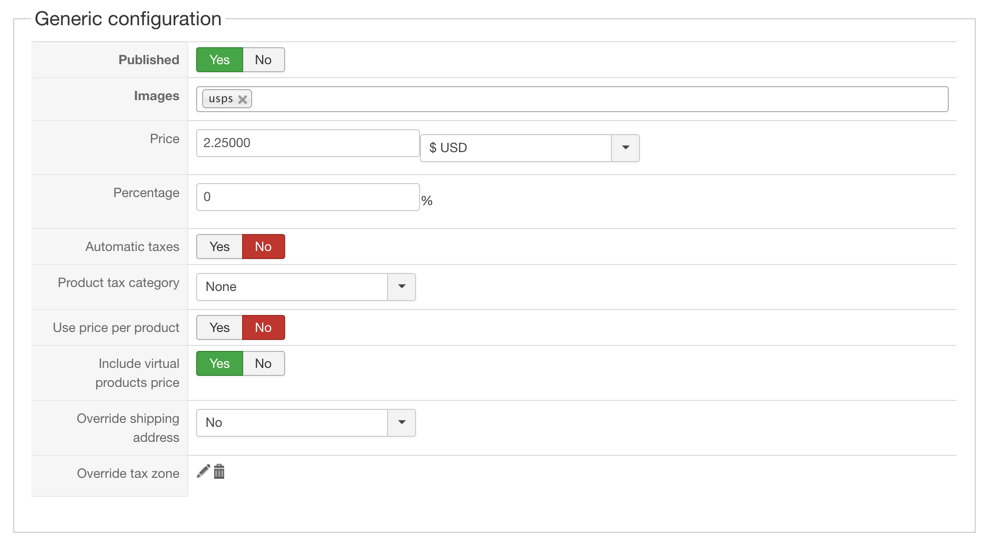Click the Product tax category arrow

click(401, 287)
